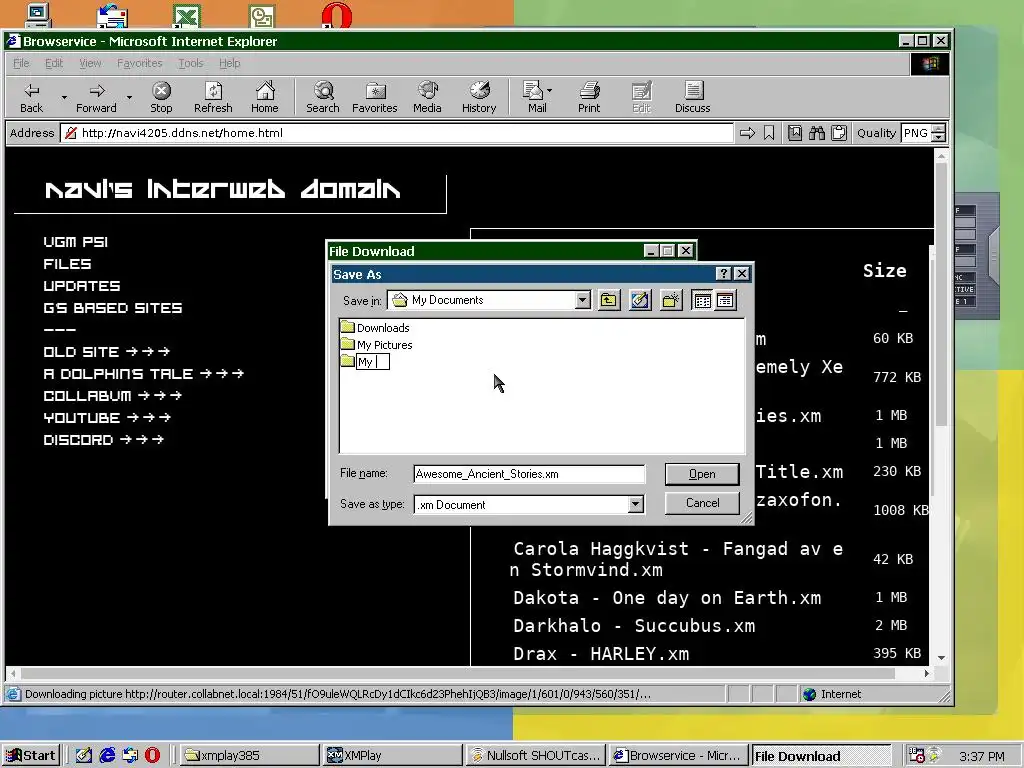Follow the DISCORD link on the webpage
This screenshot has height=768, width=1024.
pyautogui.click(x=103, y=440)
